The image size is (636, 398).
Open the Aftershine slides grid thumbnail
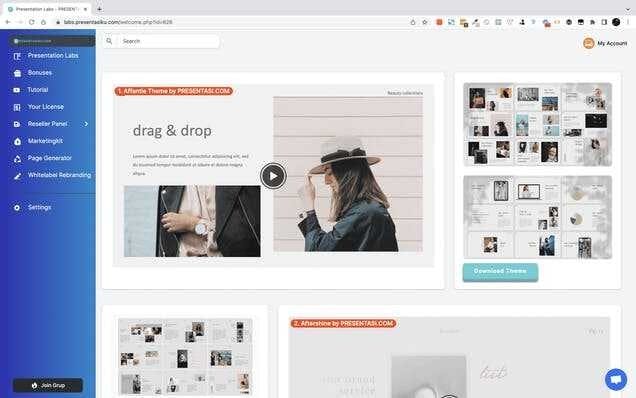coord(185,356)
